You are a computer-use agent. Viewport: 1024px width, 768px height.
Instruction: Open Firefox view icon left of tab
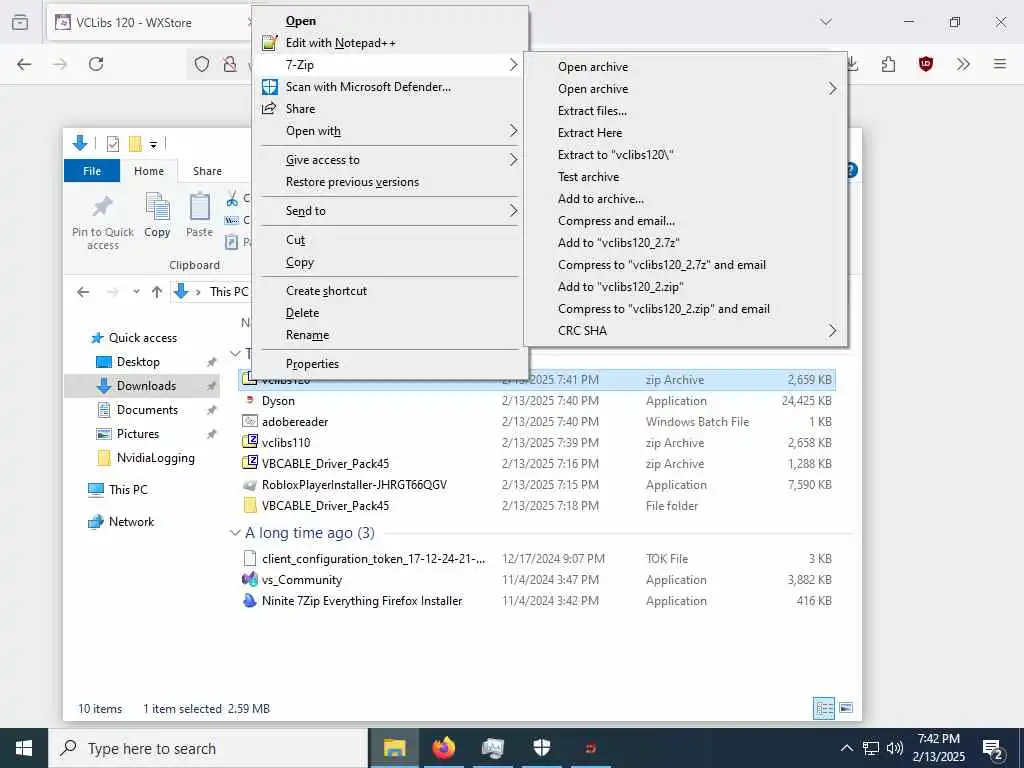tap(20, 22)
